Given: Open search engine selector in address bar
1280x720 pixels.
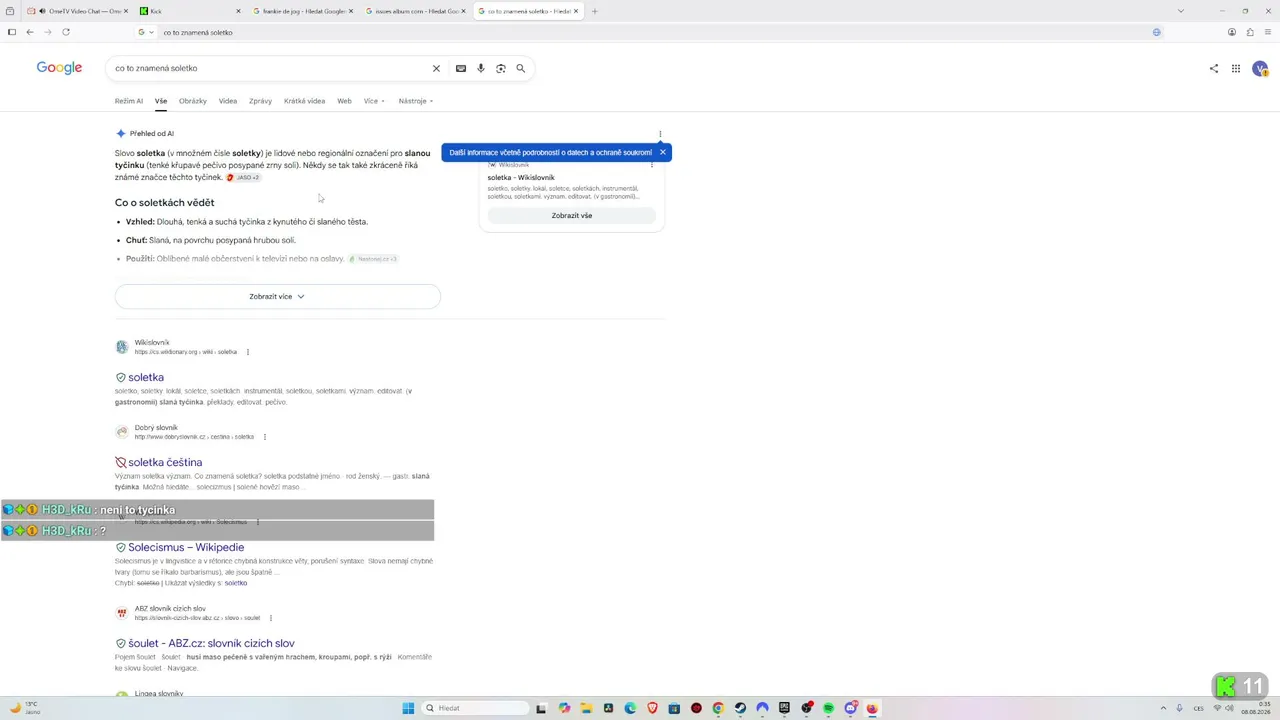Looking at the screenshot, I should 144,32.
